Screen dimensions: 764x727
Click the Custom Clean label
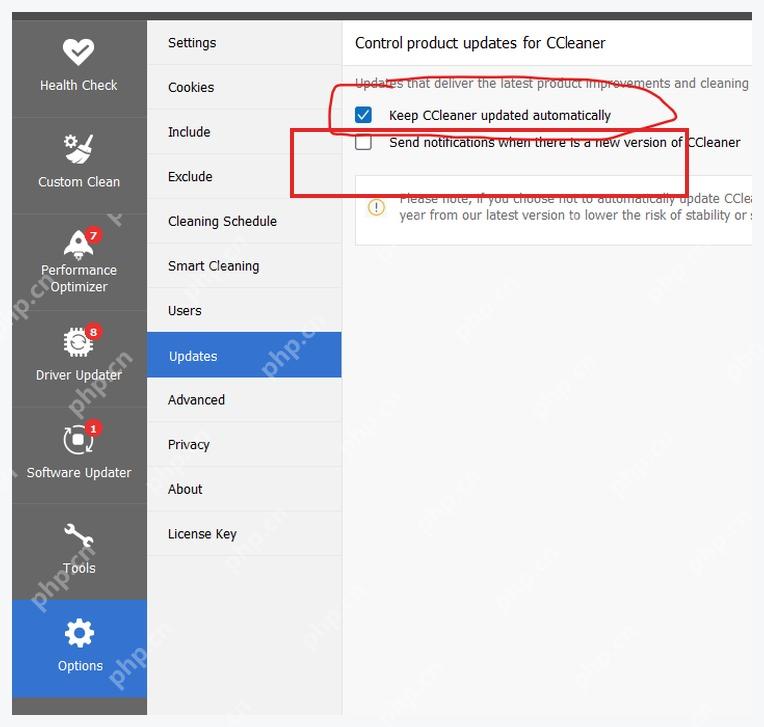[79, 182]
